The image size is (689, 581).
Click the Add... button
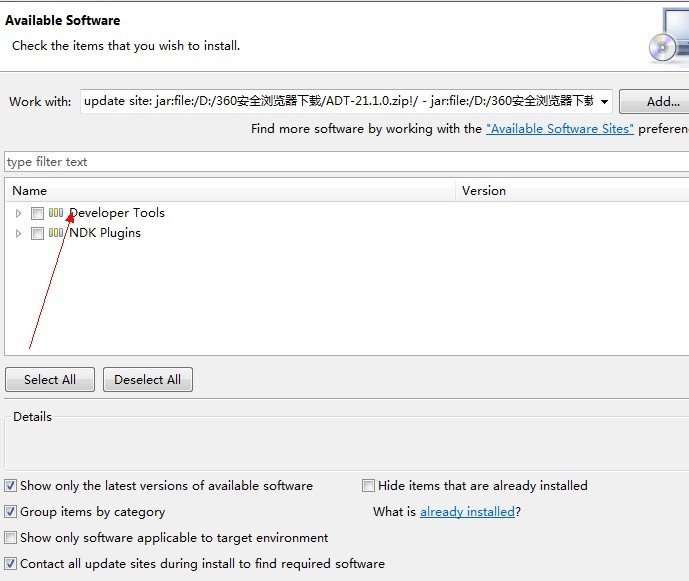[656, 101]
